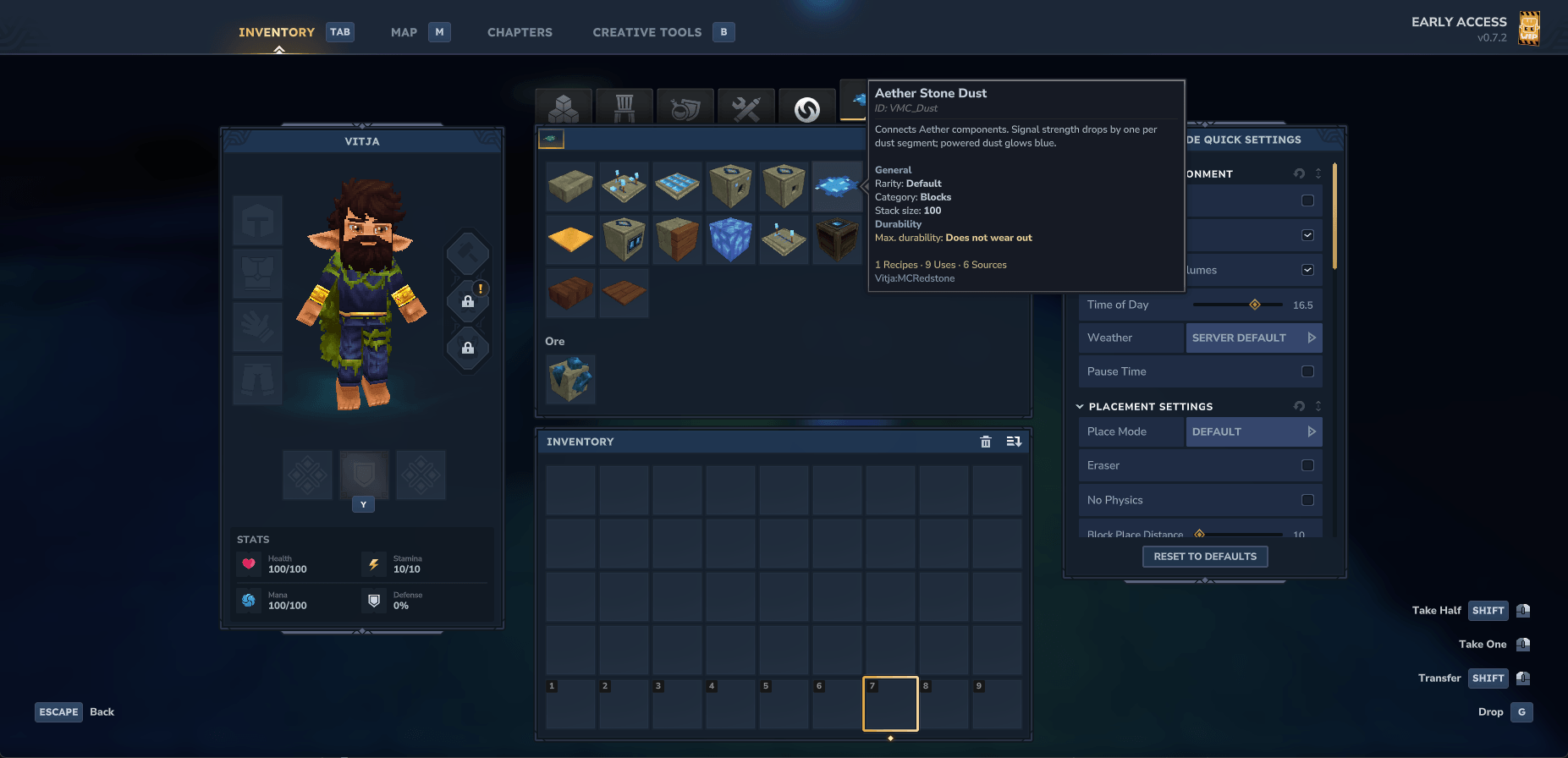Pick the plain stone slab item

pyautogui.click(x=571, y=186)
